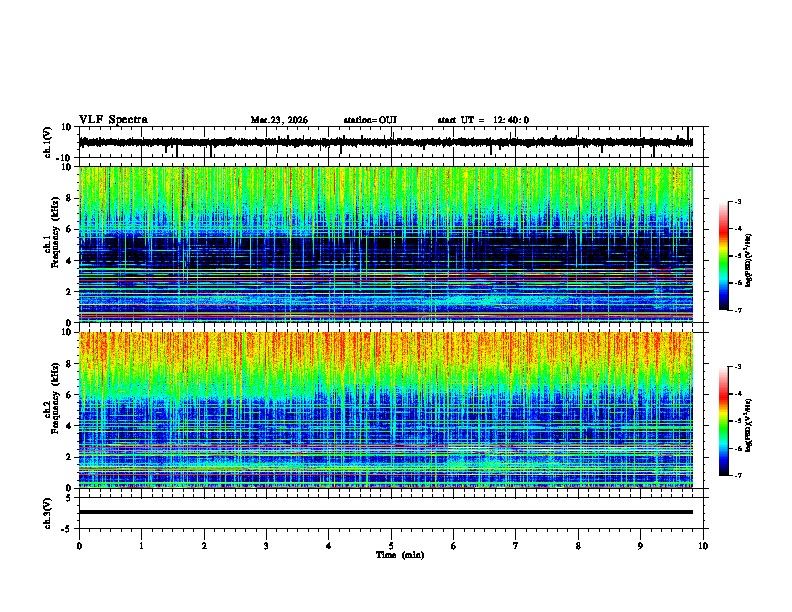The image size is (792, 612).
Task: Click time-axis tick label "0"
Action: point(79,546)
